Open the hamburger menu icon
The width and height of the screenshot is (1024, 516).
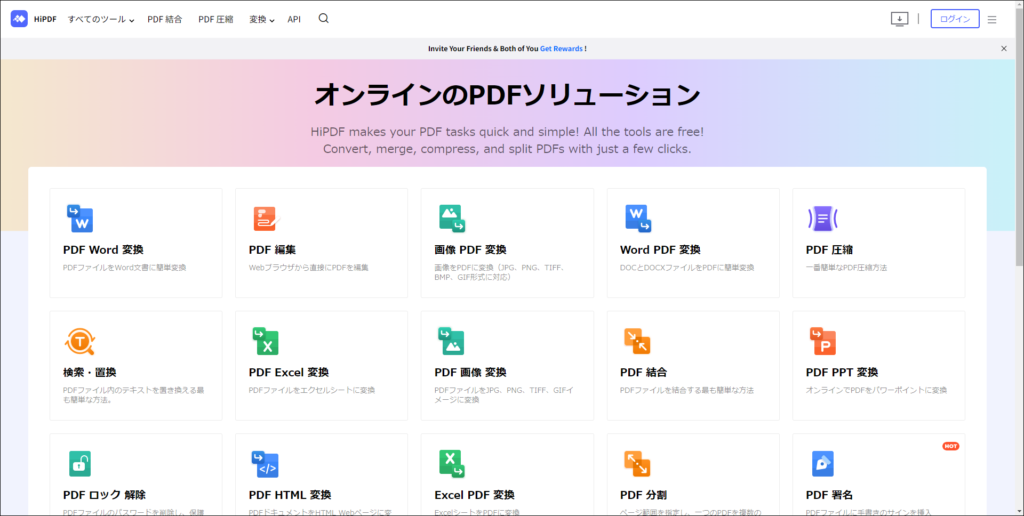pyautogui.click(x=992, y=20)
